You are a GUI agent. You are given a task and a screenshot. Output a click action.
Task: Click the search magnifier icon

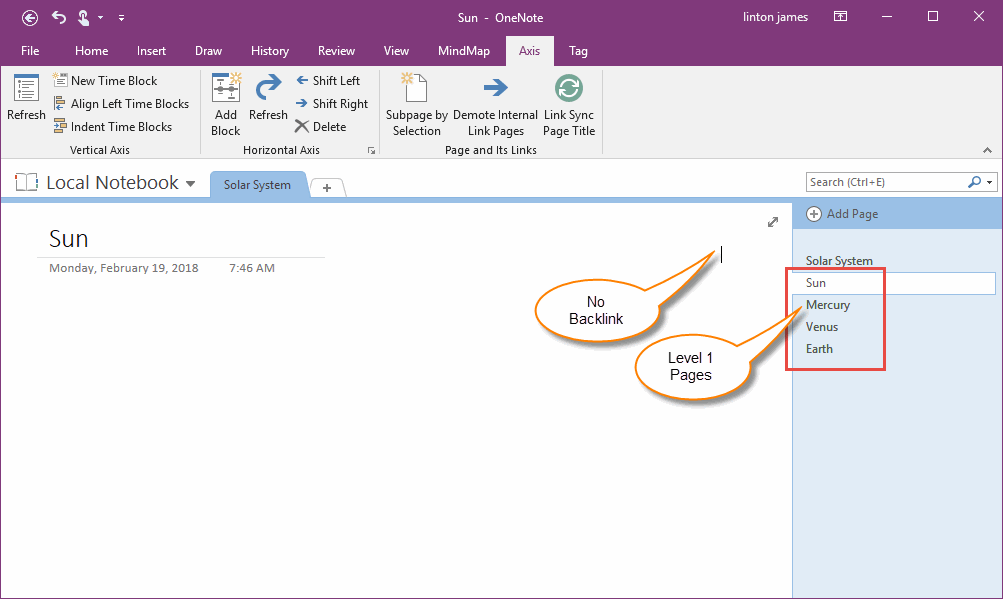pos(974,182)
